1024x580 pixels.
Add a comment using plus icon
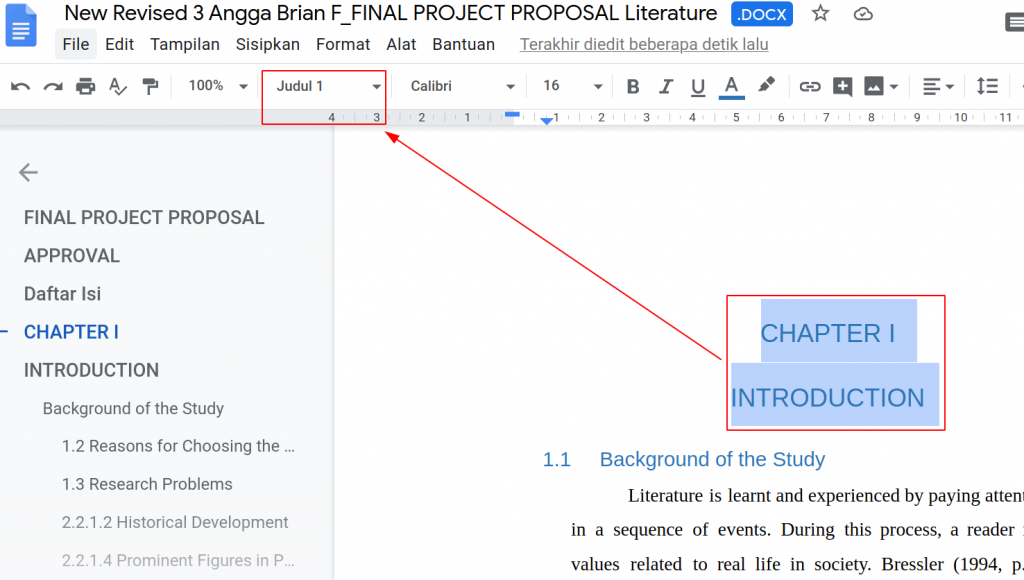[843, 87]
